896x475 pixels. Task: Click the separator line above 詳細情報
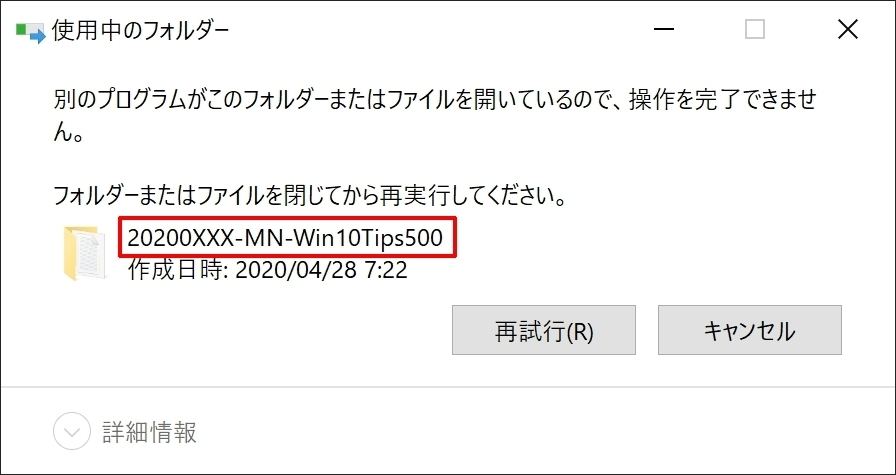tap(448, 387)
